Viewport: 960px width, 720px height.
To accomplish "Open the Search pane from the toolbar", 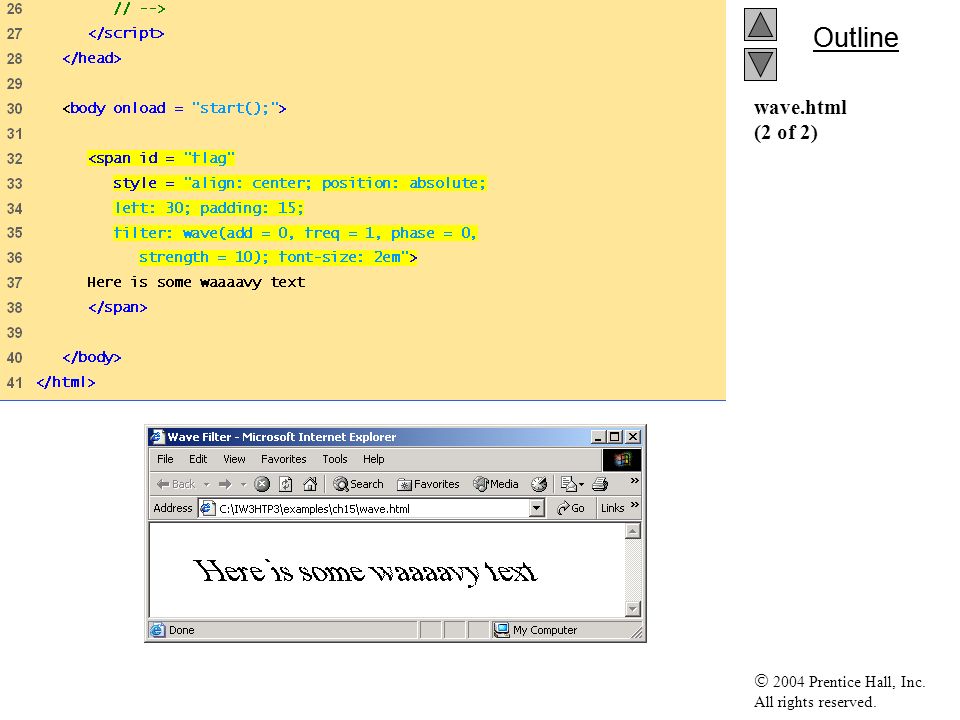I will [x=358, y=484].
